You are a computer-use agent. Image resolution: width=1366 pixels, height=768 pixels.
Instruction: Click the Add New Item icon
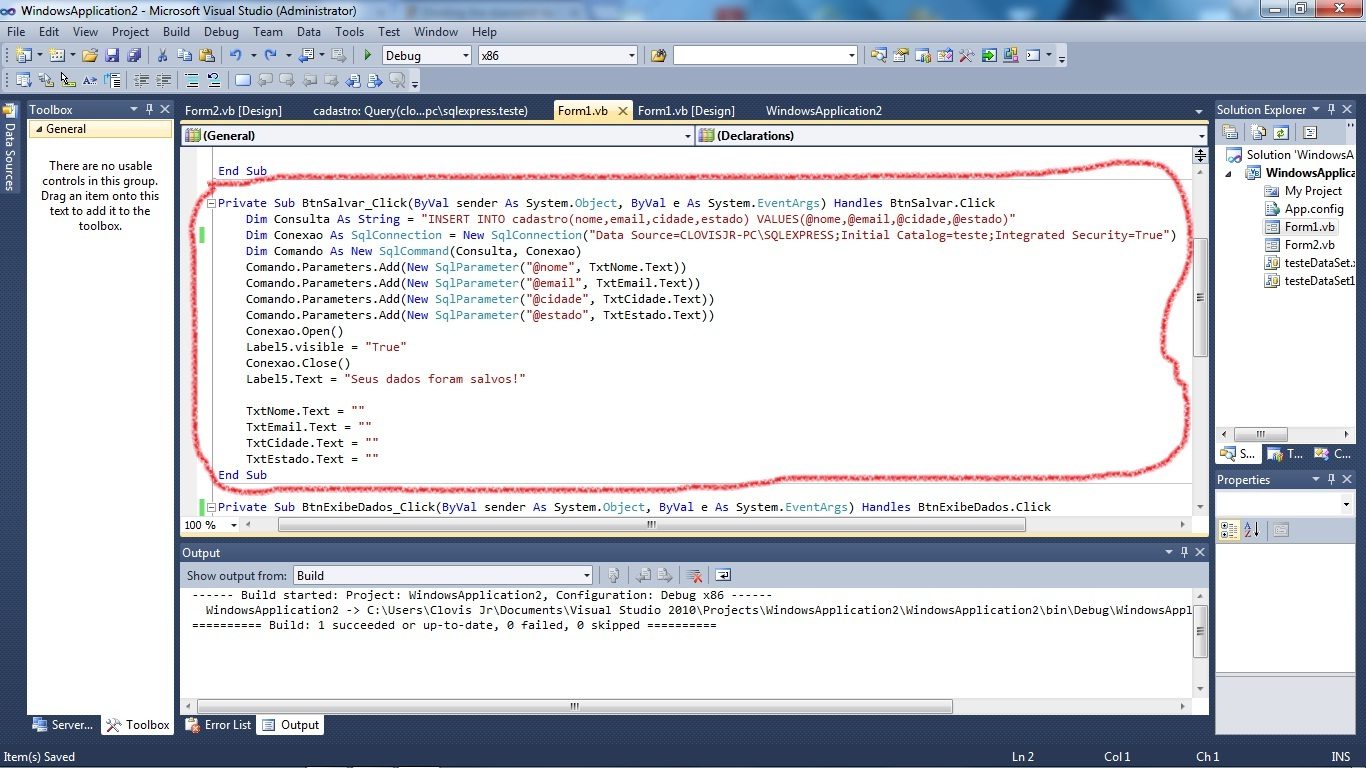click(56, 56)
